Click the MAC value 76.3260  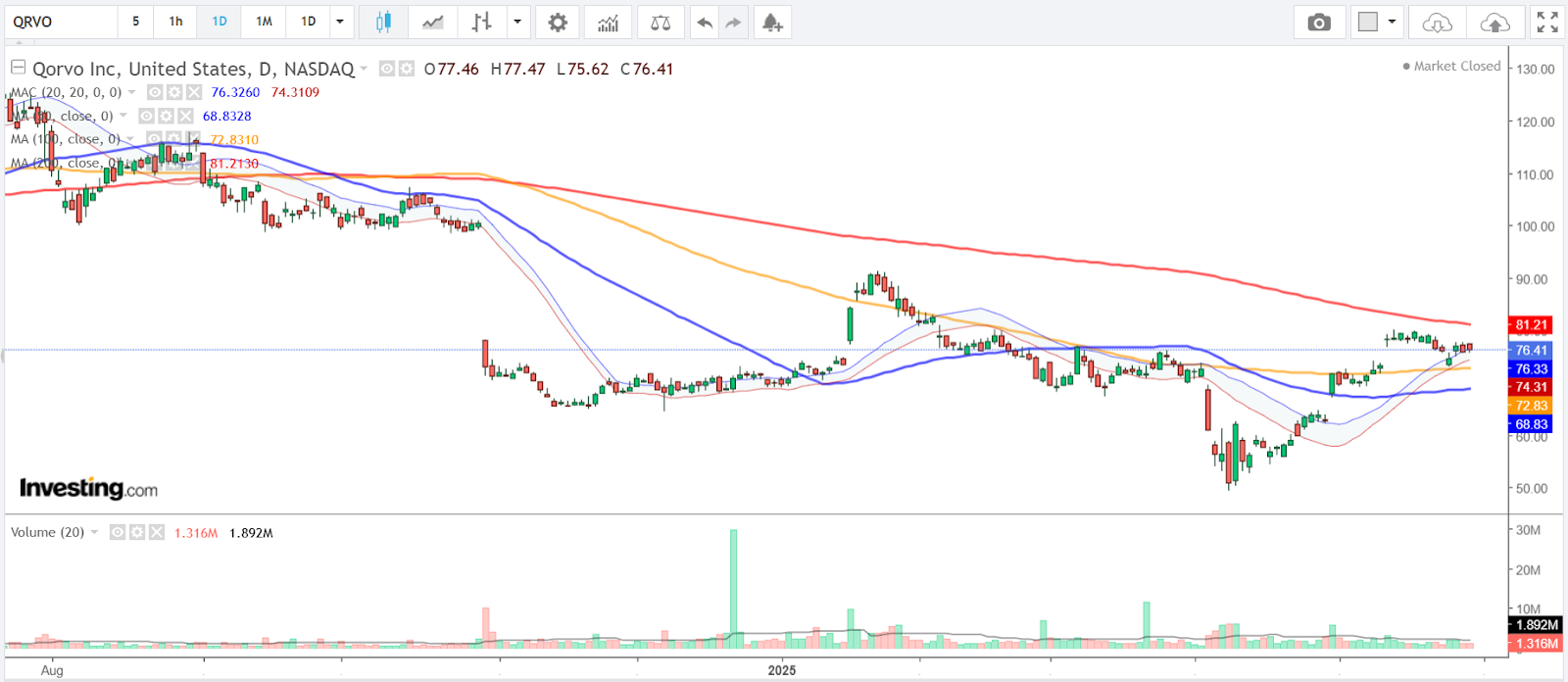coord(235,92)
